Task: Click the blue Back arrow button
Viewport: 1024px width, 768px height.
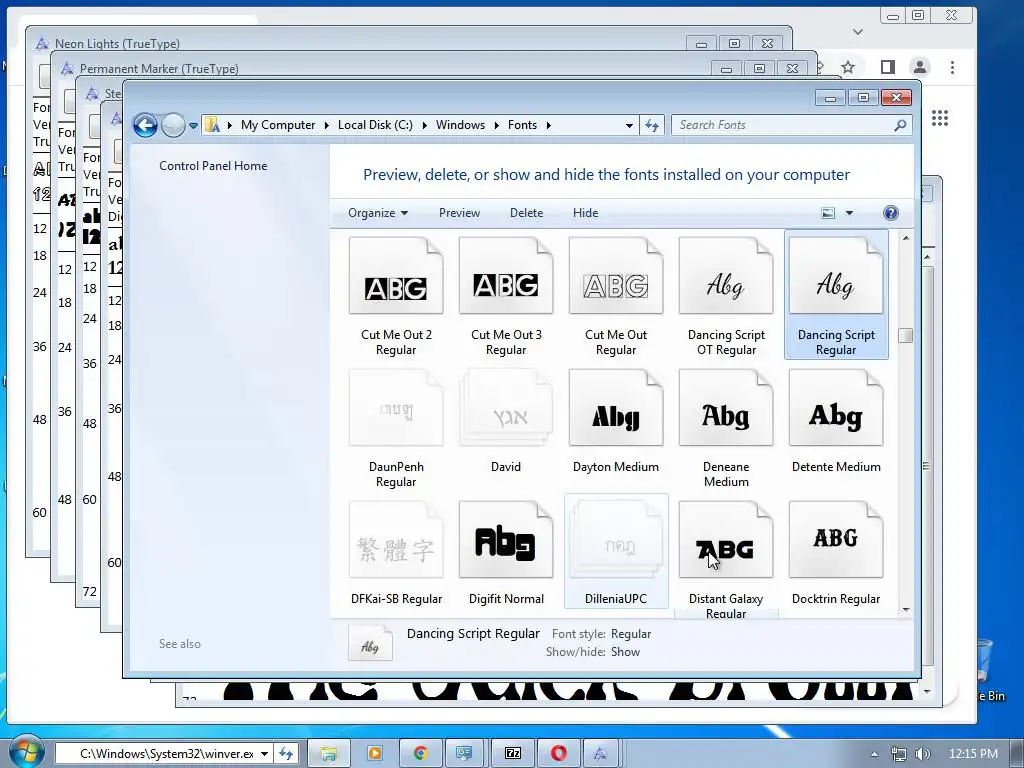Action: pos(145,125)
